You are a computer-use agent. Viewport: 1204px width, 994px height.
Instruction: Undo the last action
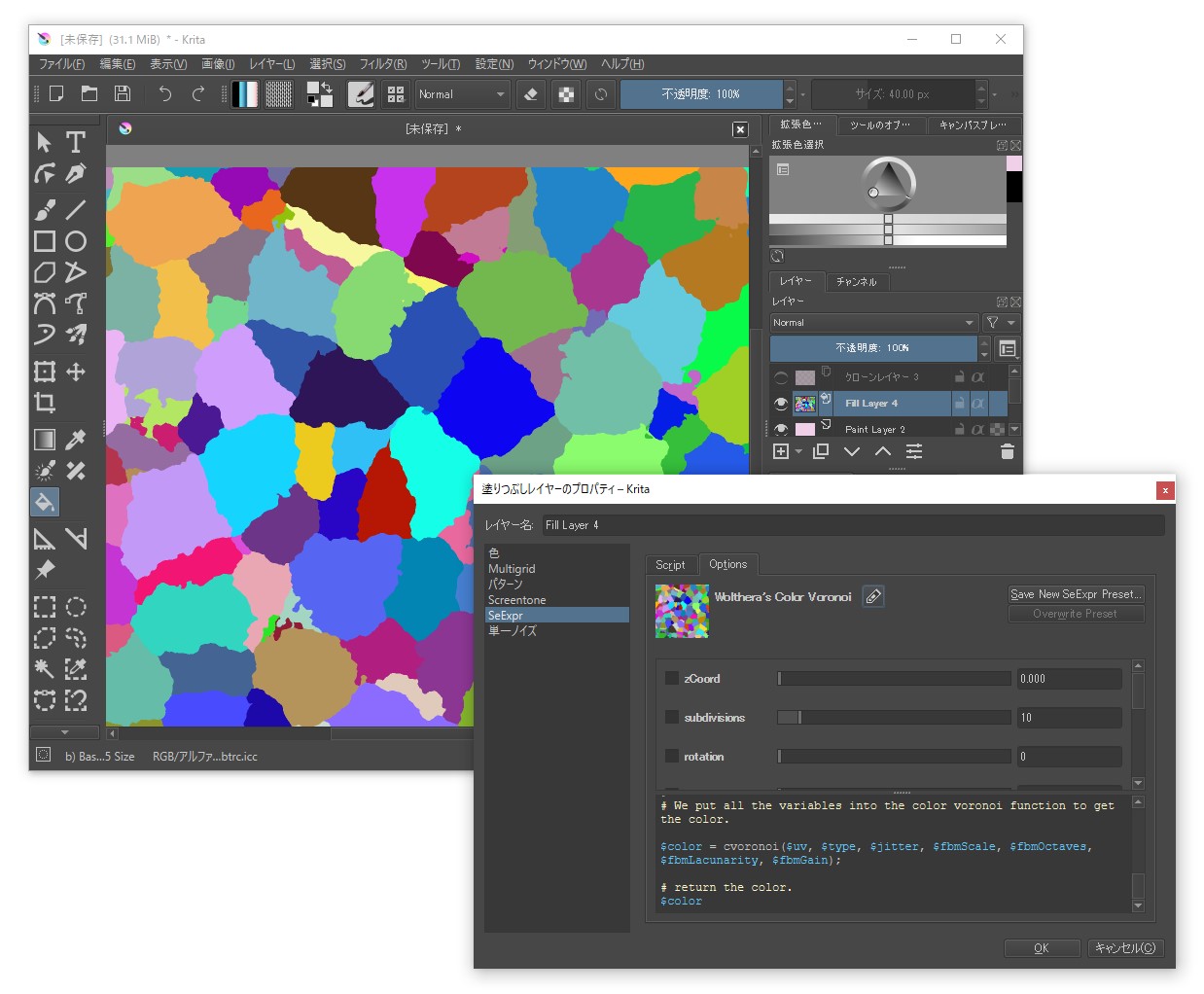(x=165, y=93)
